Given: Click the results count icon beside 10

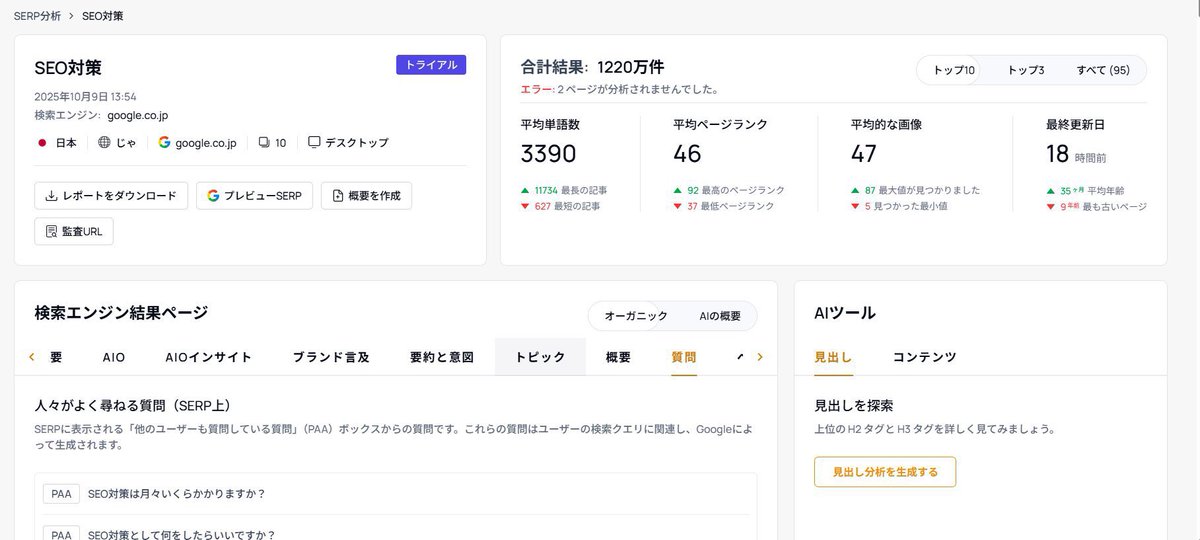Looking at the screenshot, I should (264, 143).
